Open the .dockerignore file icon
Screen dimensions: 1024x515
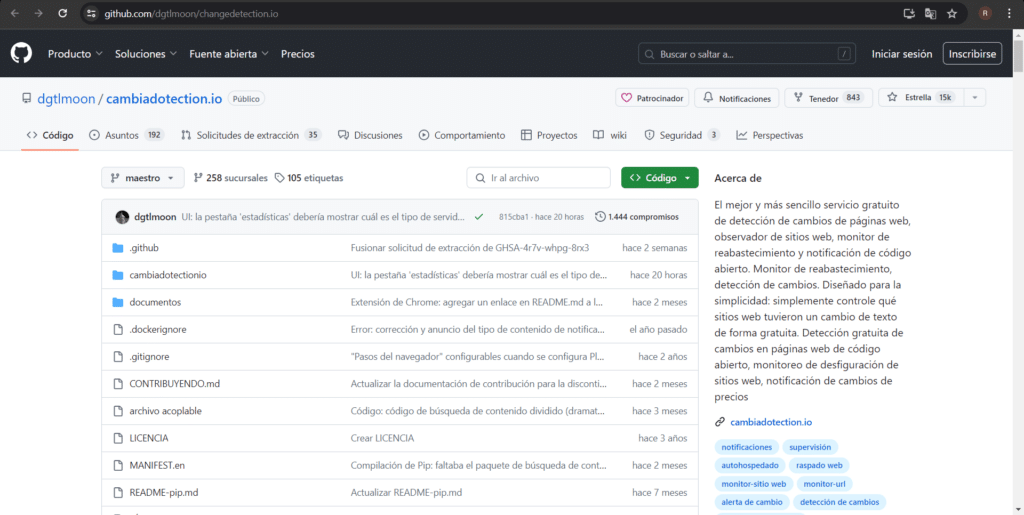click(118, 330)
